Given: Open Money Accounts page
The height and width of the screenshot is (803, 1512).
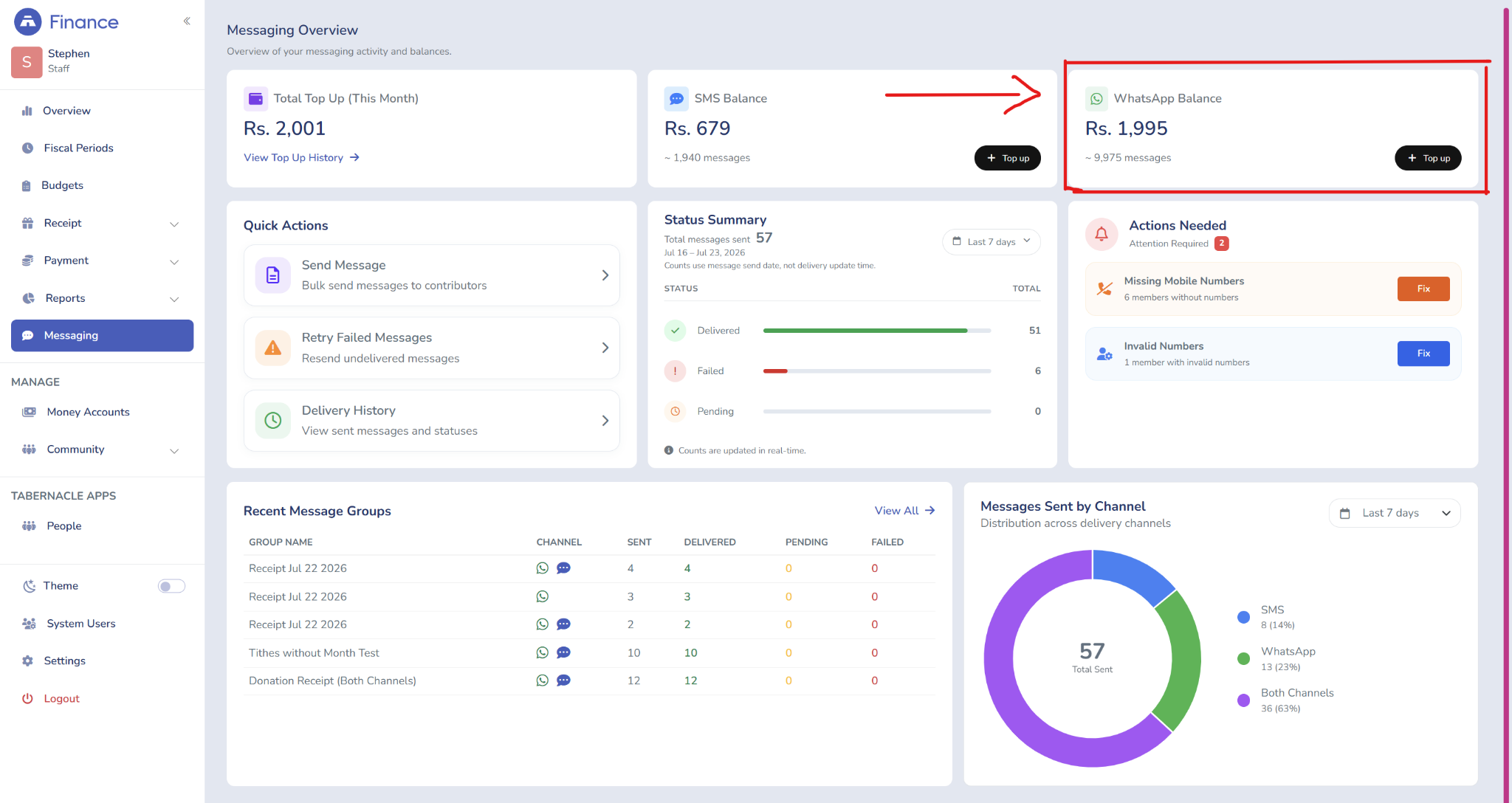Looking at the screenshot, I should click(102, 412).
